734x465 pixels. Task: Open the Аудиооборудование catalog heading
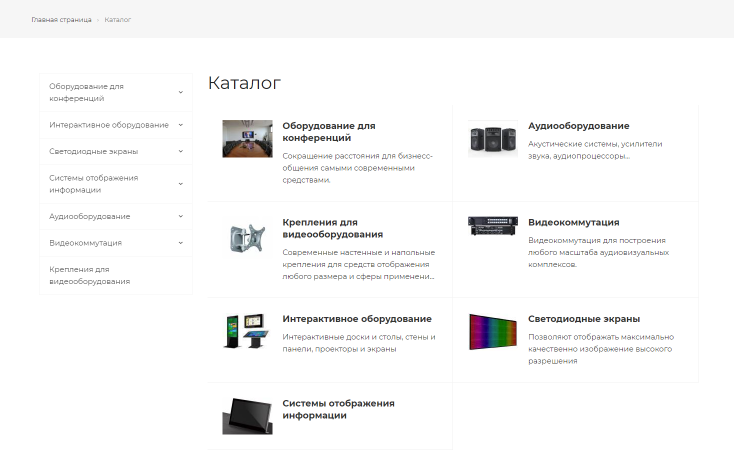(x=578, y=126)
